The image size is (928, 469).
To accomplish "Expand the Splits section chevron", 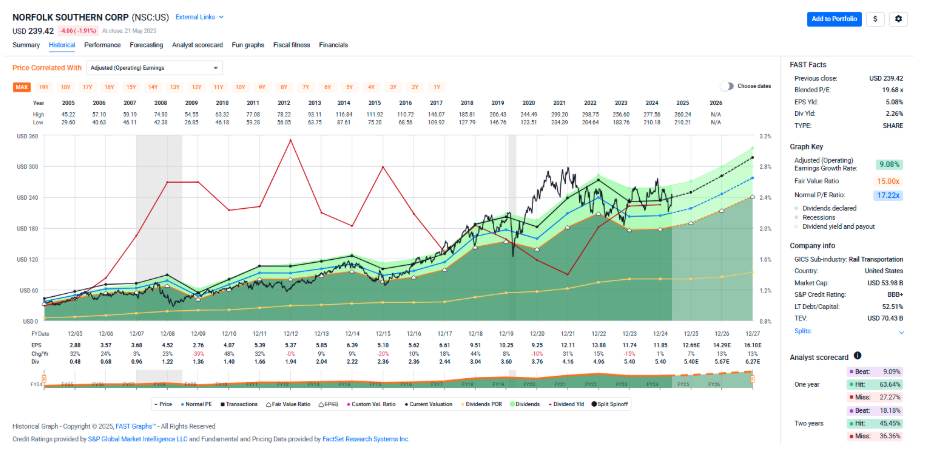I will [x=901, y=332].
